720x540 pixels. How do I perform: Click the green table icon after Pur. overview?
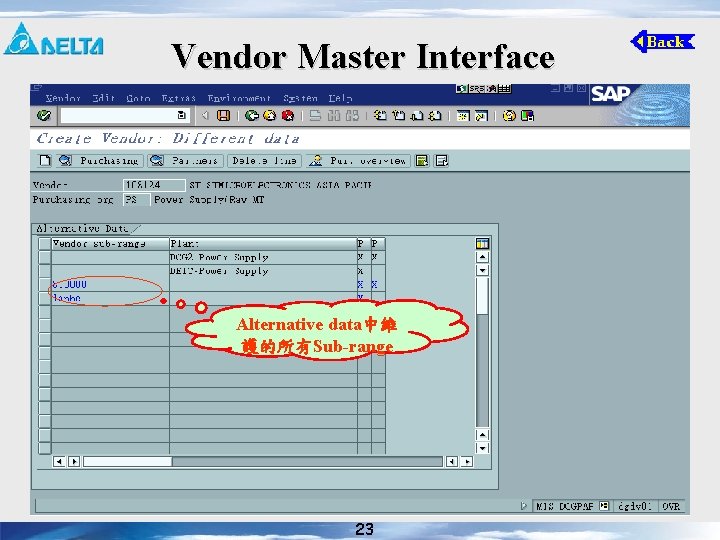point(422,161)
